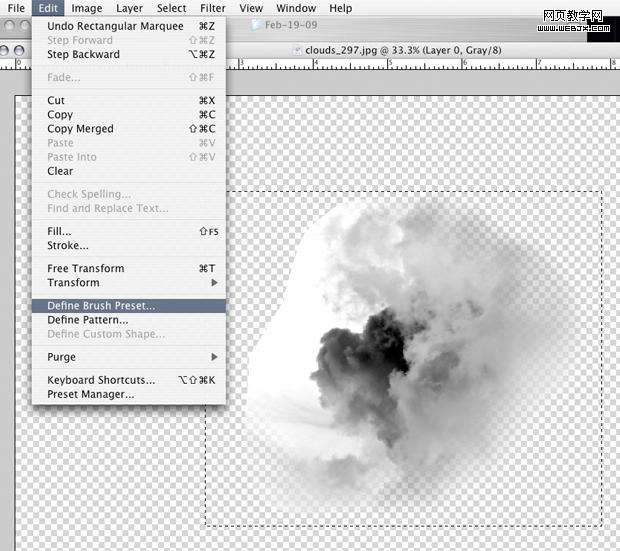The height and width of the screenshot is (551, 620).
Task: Close the open Edit menu
Action: pyautogui.click(x=48, y=8)
